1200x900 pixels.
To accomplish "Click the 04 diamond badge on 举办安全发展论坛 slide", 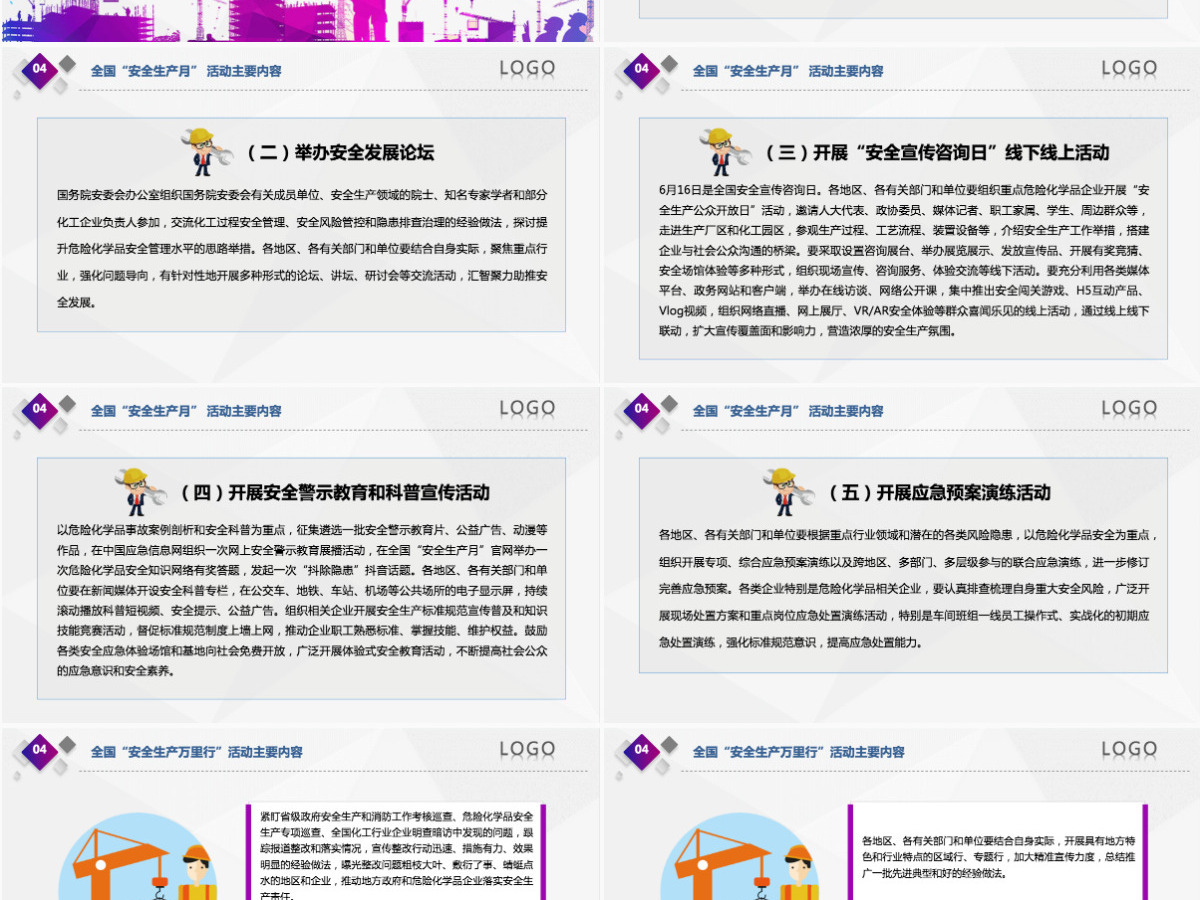I will pos(40,69).
